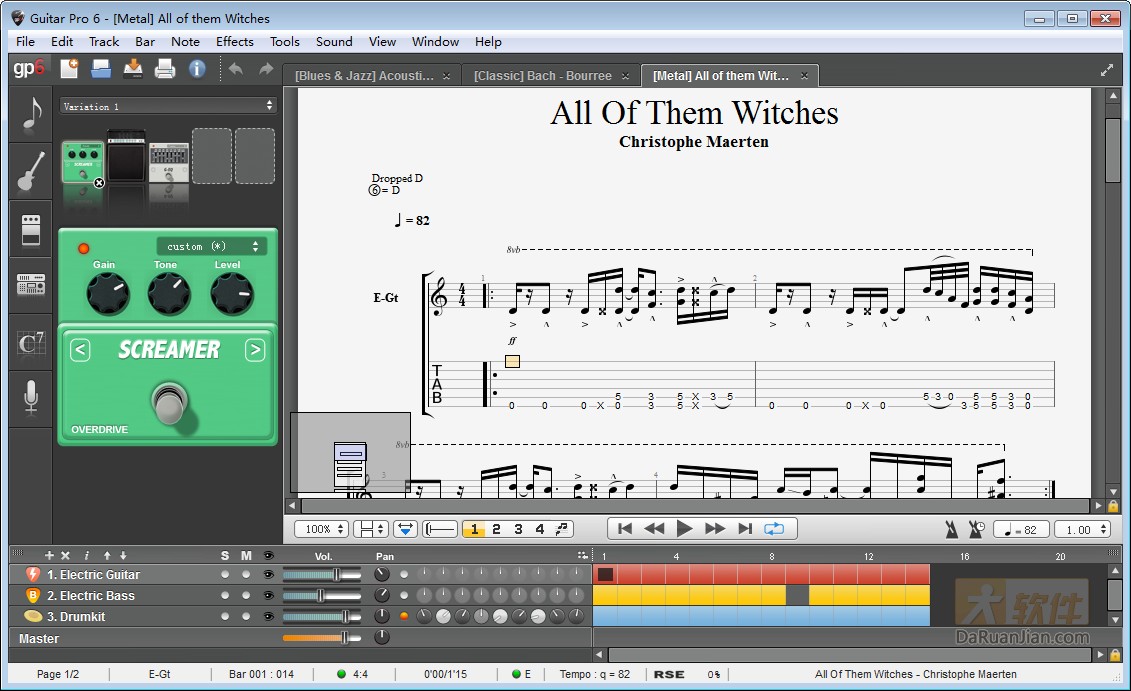Select the 1. Electric Guitar track
Viewport: 1131px width, 691px height.
click(x=93, y=575)
